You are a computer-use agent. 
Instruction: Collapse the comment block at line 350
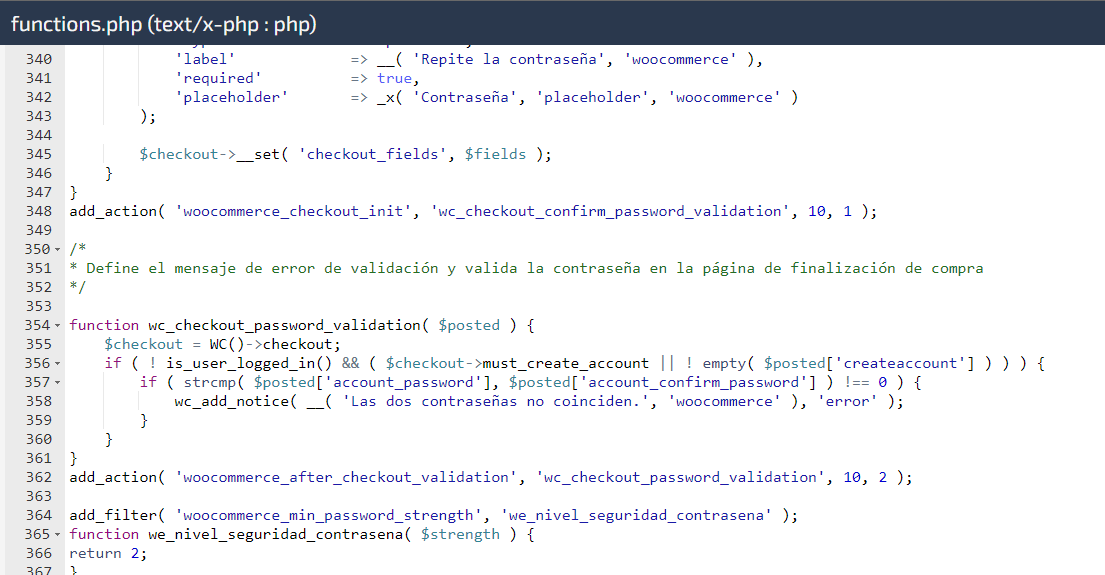pos(58,249)
